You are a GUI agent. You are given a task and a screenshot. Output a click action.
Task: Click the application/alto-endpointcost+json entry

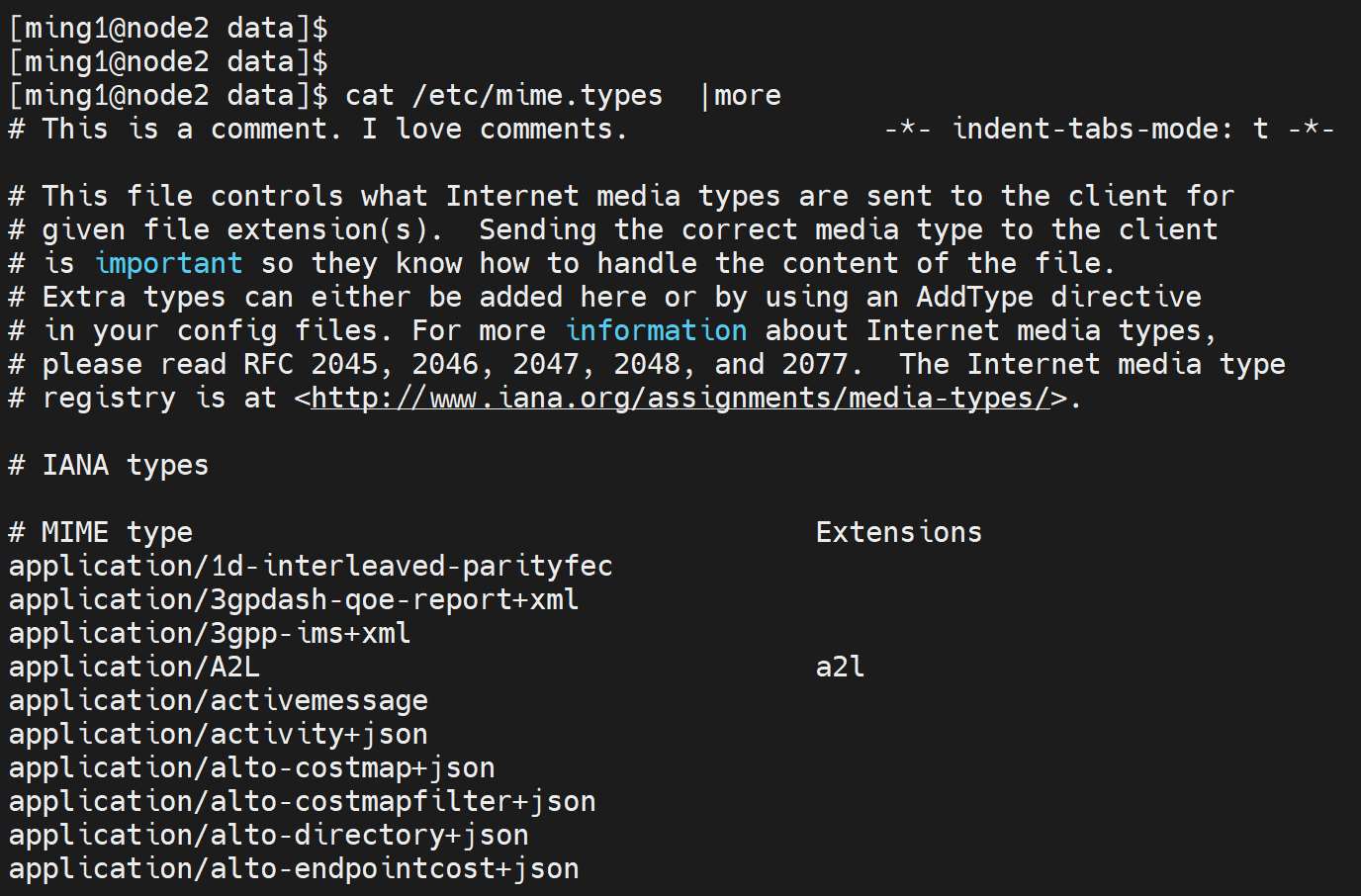tap(294, 868)
